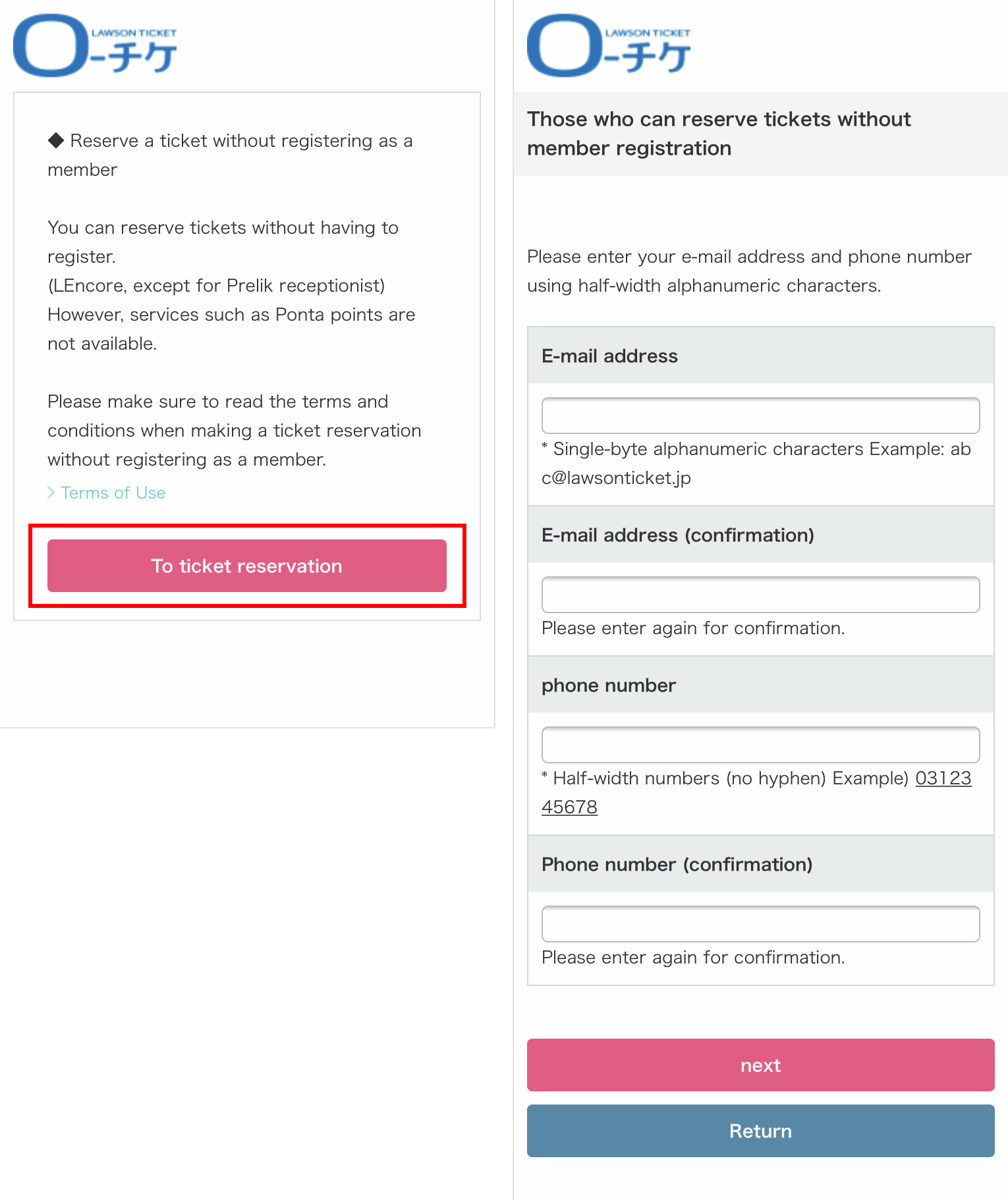Click the Lawson Ticket logo above registration form

point(609,45)
